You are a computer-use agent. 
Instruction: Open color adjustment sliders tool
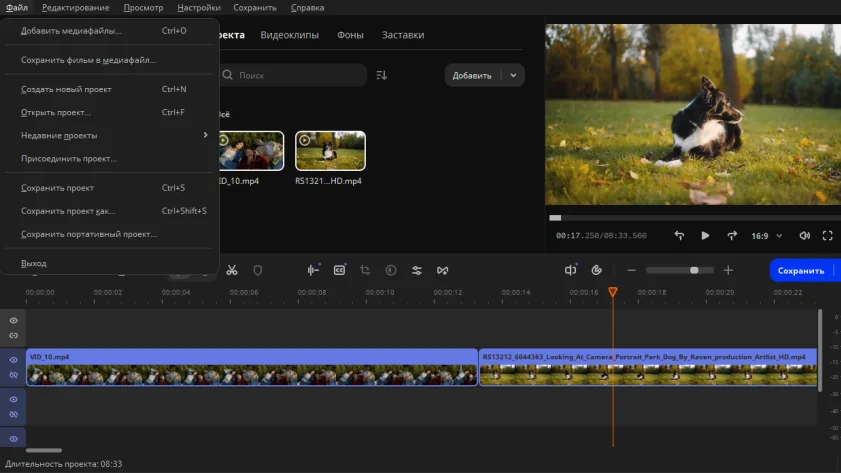417,270
